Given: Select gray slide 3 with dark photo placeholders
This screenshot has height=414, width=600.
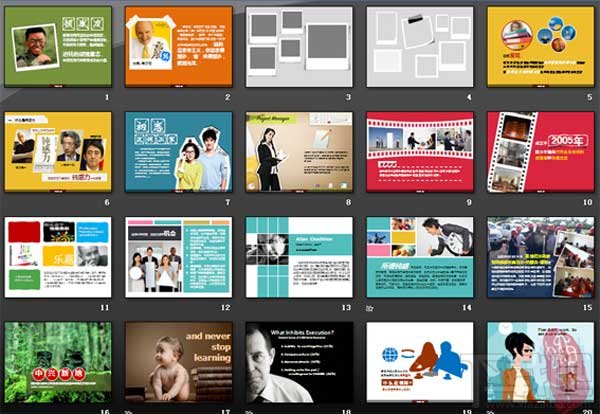Looking at the screenshot, I should click(299, 47).
